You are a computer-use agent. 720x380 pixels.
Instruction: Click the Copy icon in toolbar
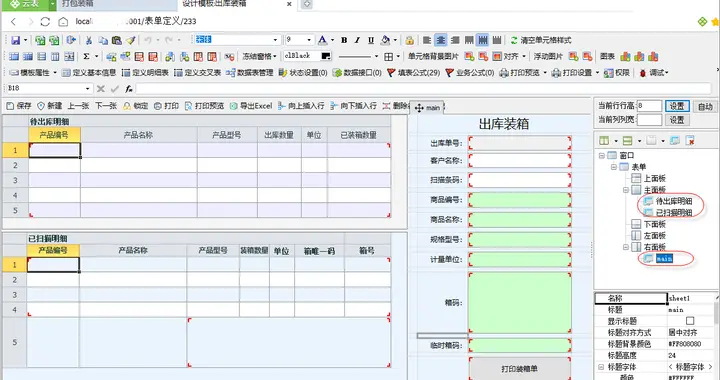[103, 40]
